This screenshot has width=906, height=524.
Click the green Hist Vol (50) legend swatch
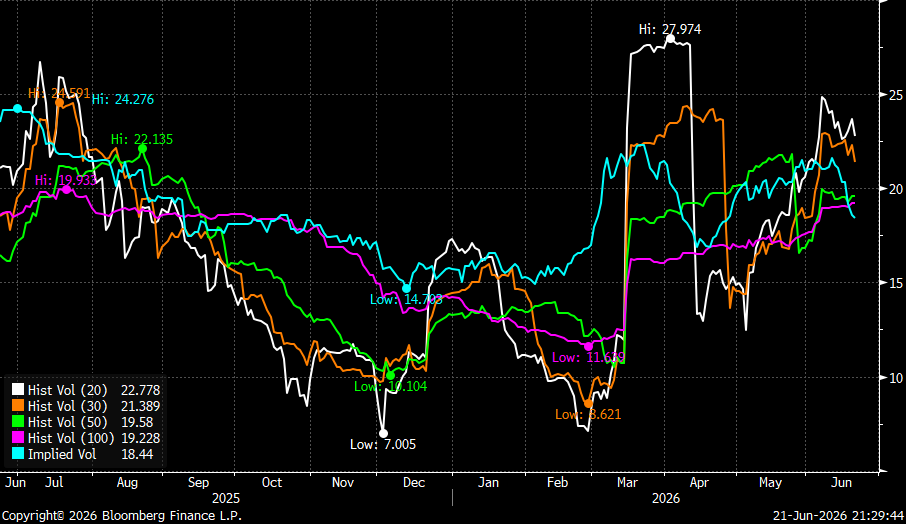click(18, 422)
